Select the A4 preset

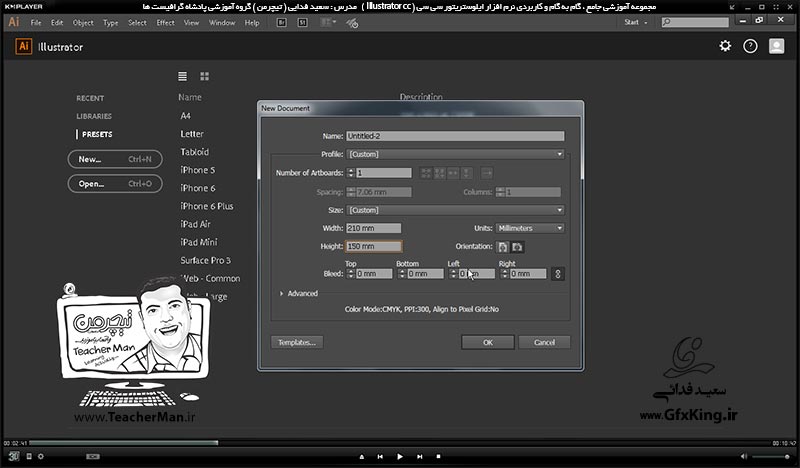point(186,116)
